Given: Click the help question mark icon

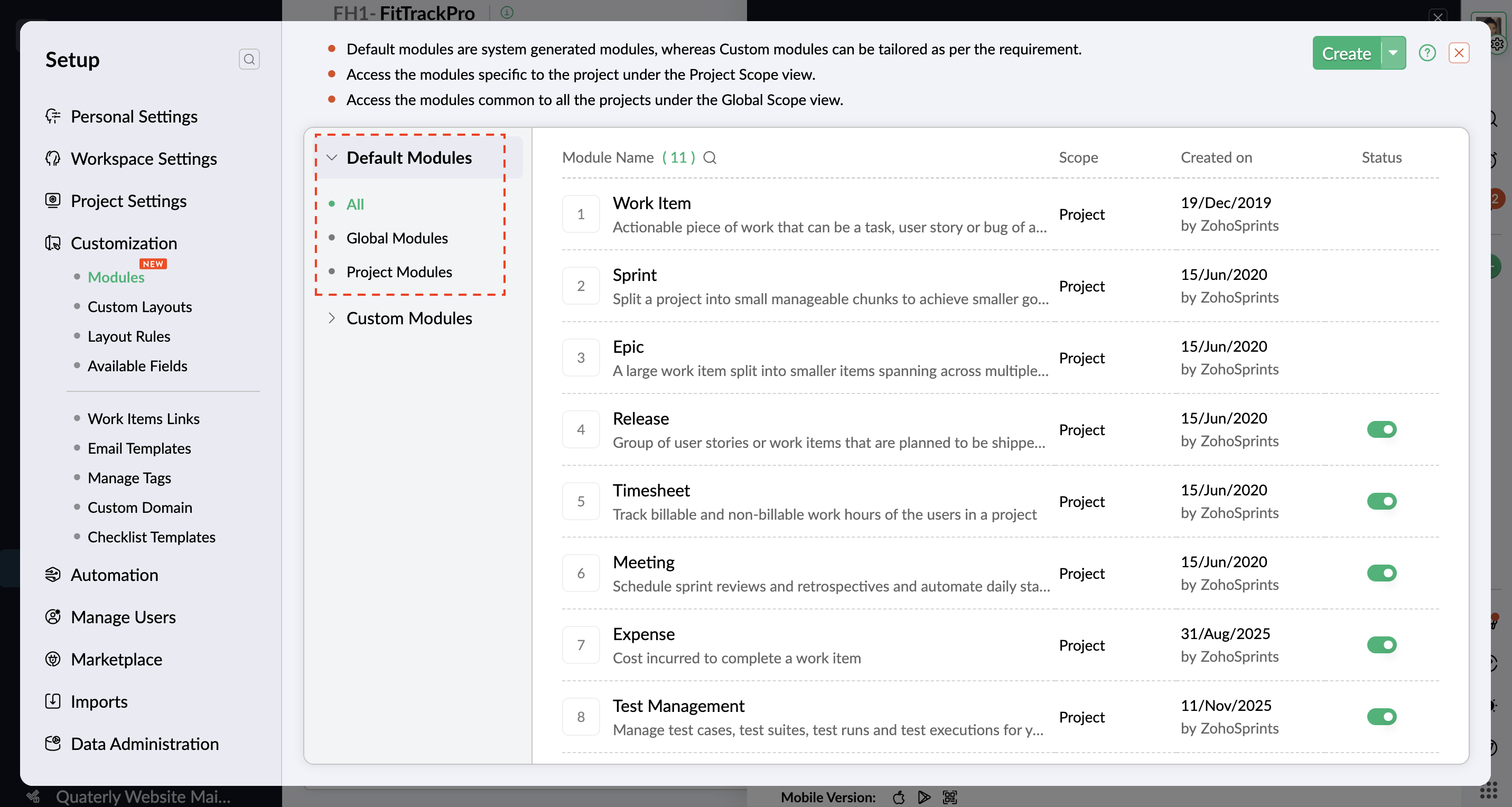Looking at the screenshot, I should point(1426,53).
